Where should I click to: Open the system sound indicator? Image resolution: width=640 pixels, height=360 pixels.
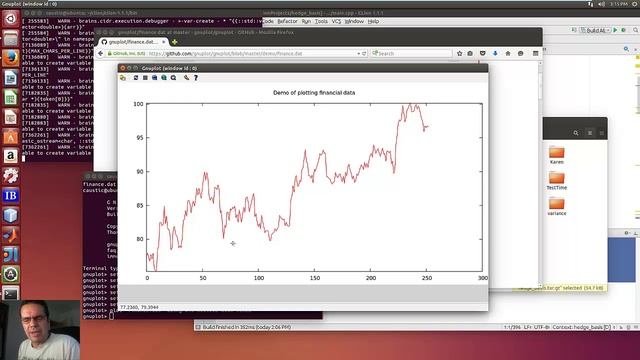[601, 4]
